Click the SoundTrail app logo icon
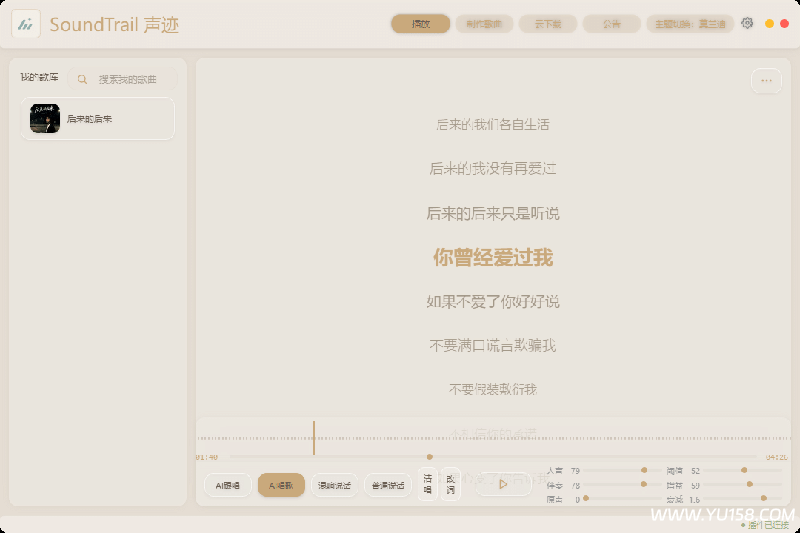The width and height of the screenshot is (800, 533). [x=26, y=25]
